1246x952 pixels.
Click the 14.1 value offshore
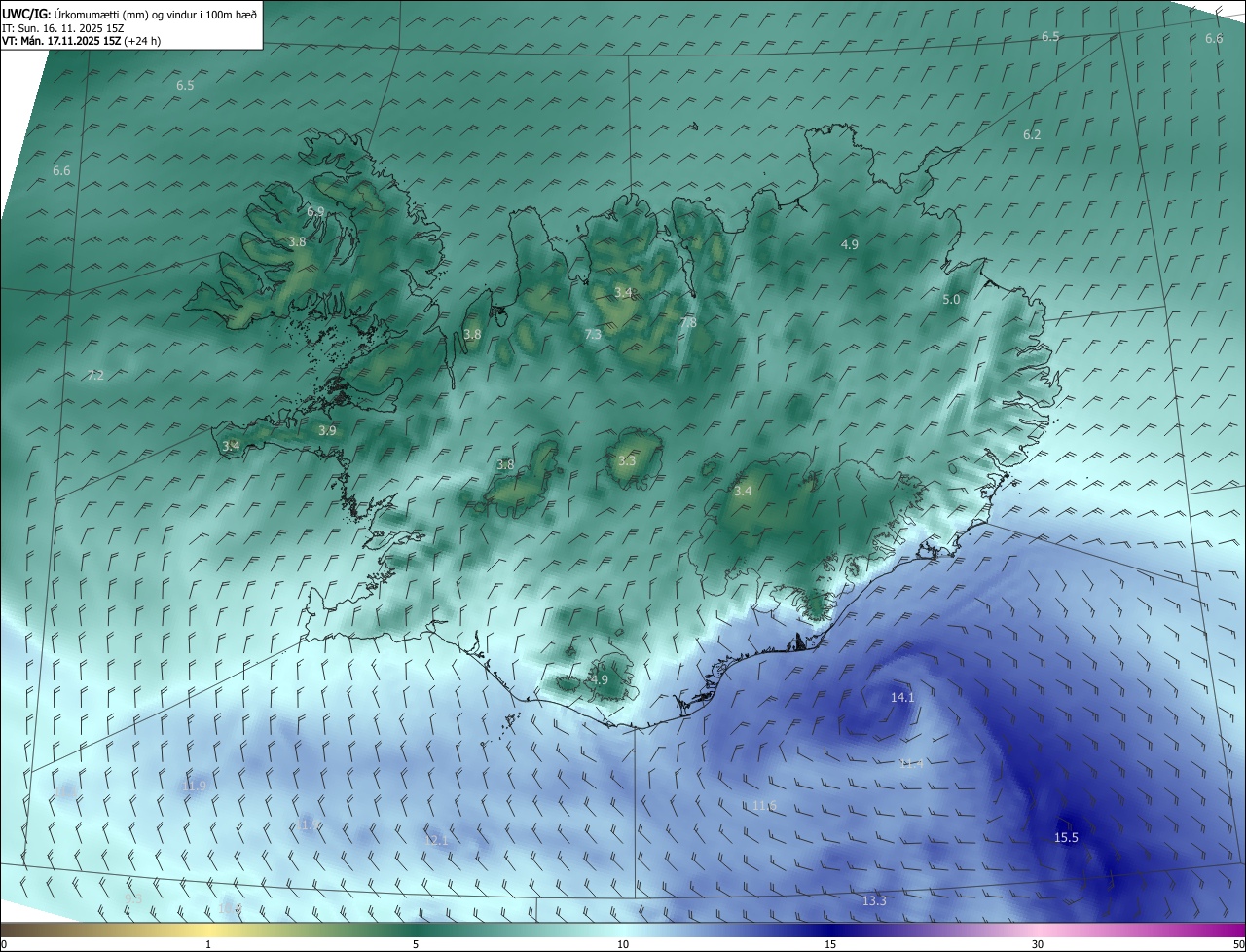pyautogui.click(x=902, y=698)
